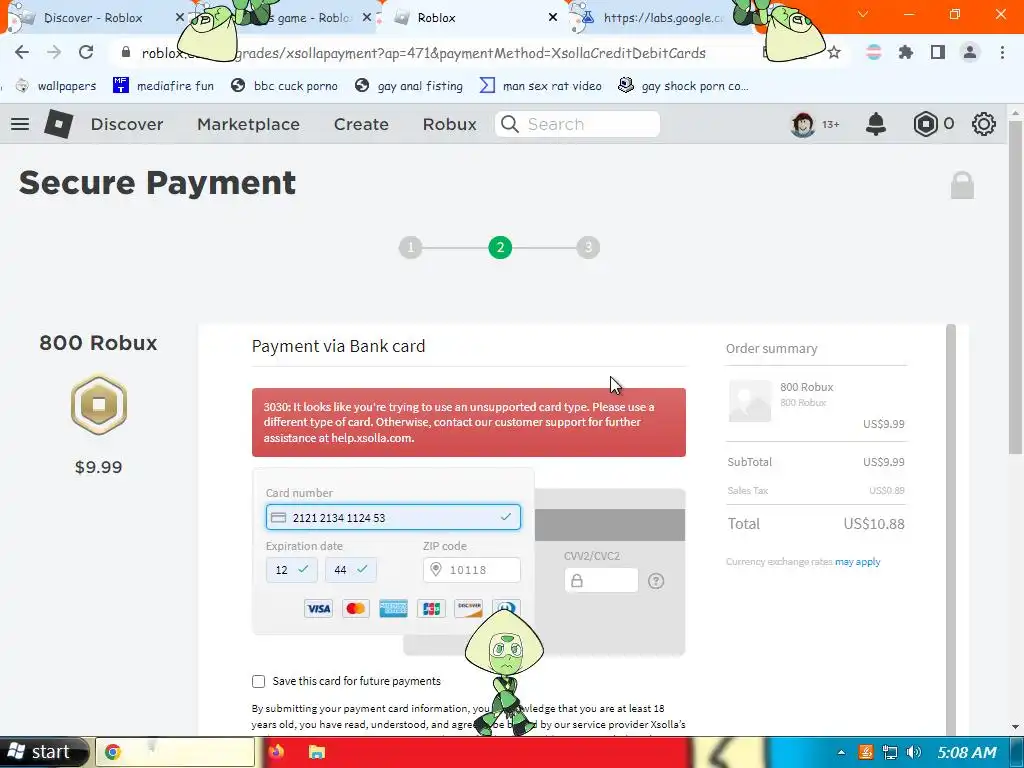Close the active Roblox tab
Viewport: 1024px width, 768px height.
(x=553, y=18)
